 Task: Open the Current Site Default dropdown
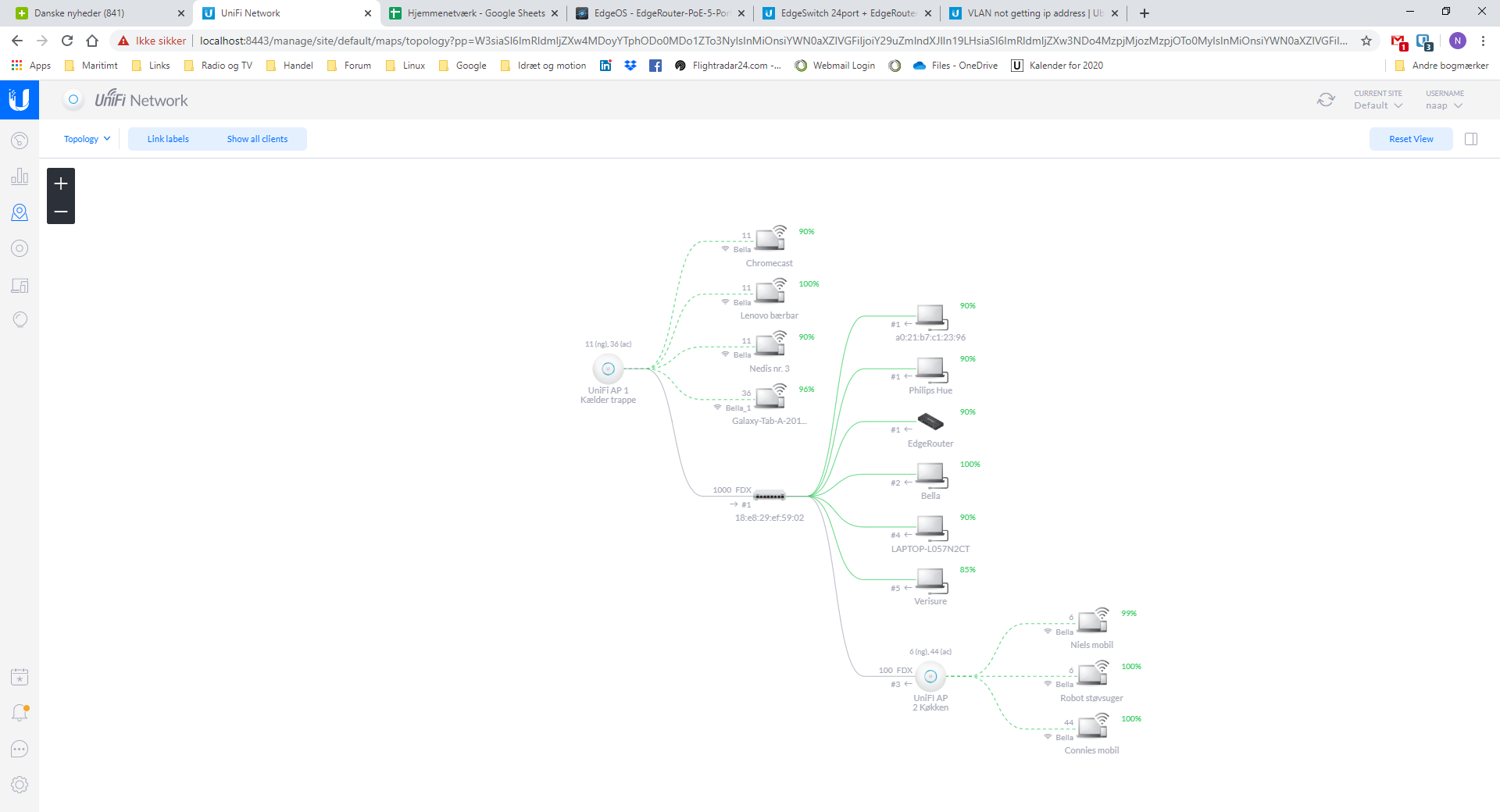click(1378, 105)
